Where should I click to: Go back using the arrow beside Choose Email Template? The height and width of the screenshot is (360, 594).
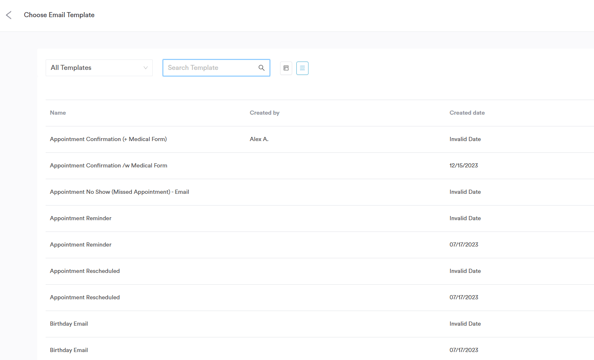click(9, 15)
